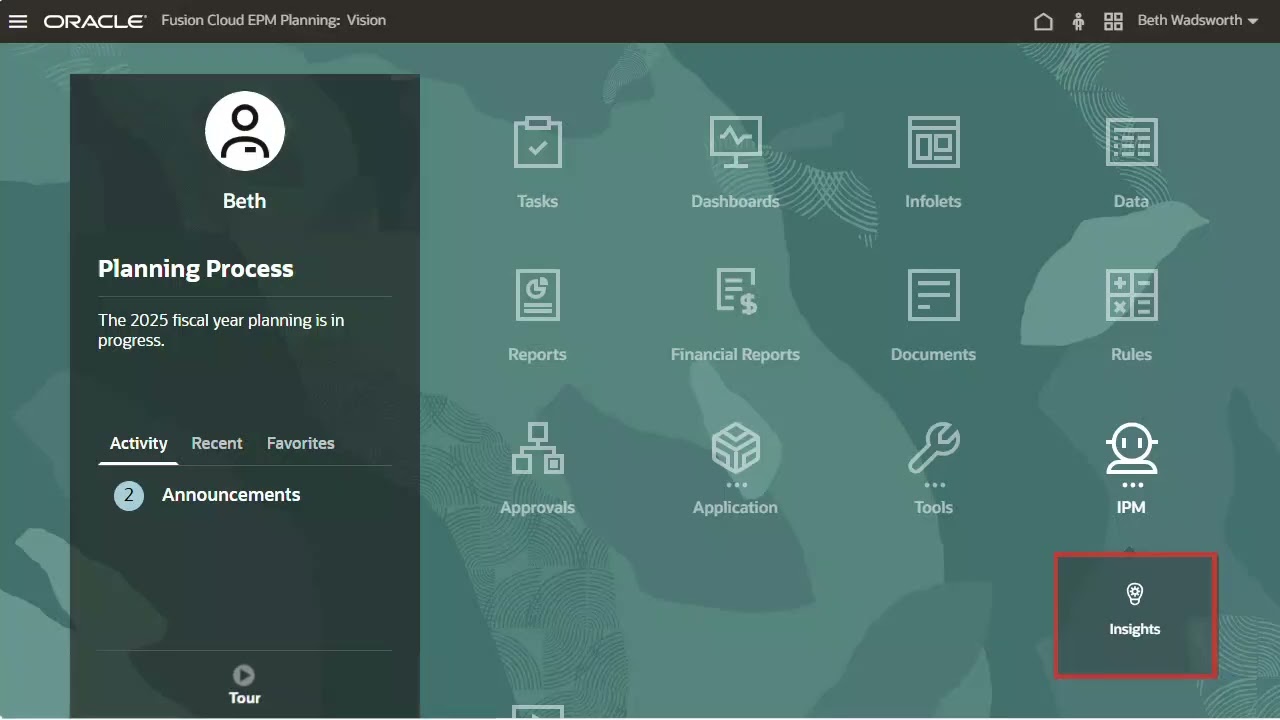1280x720 pixels.
Task: Switch to the Recent tab
Action: [x=217, y=443]
